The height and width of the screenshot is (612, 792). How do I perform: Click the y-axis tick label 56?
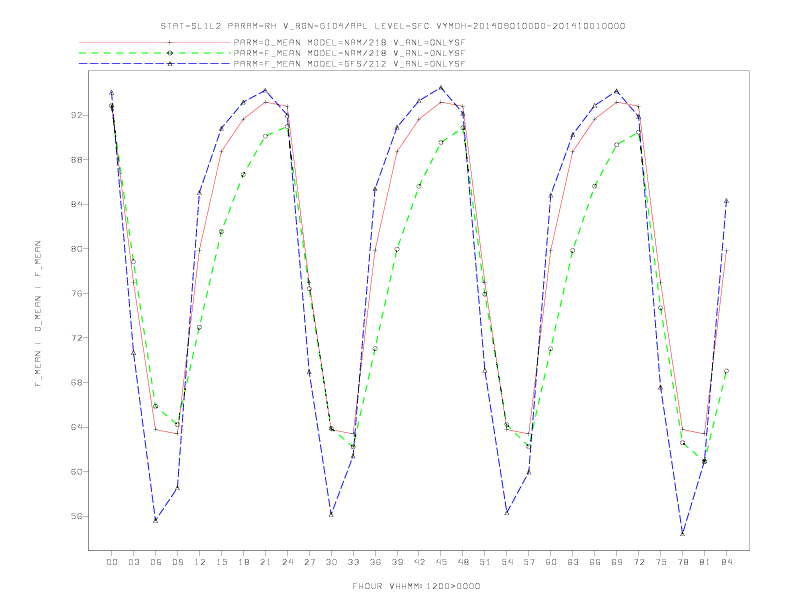point(78,516)
